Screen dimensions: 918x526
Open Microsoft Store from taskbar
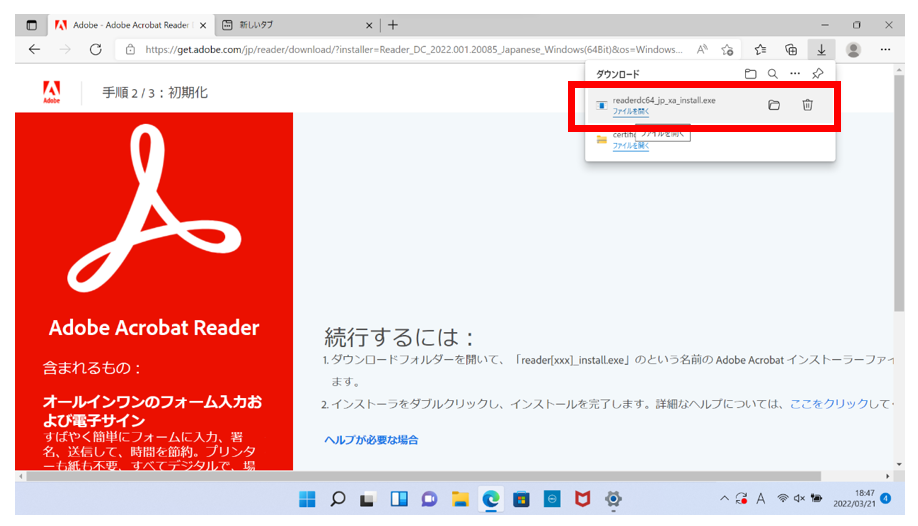[x=521, y=499]
